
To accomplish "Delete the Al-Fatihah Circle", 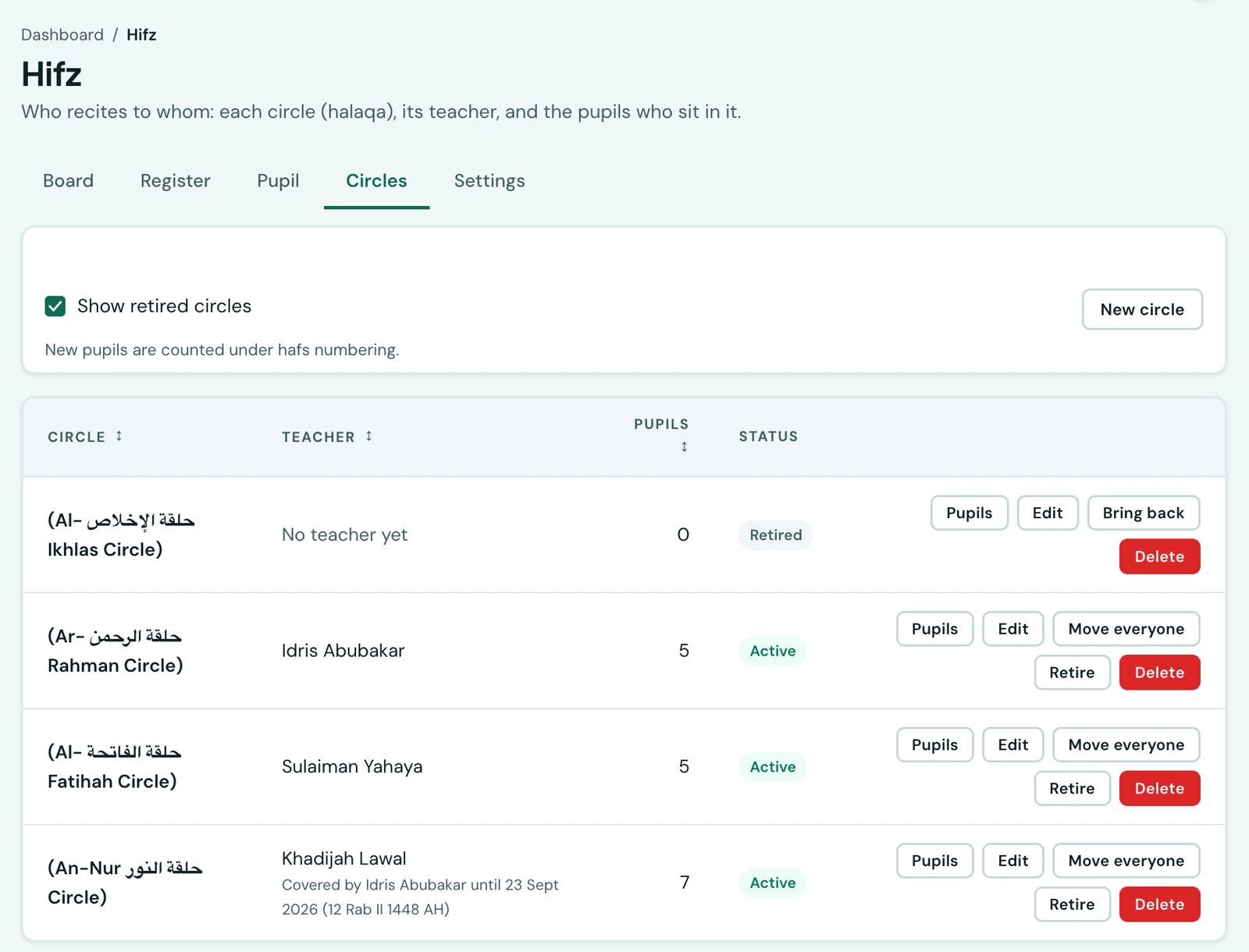I will coord(1159,789).
